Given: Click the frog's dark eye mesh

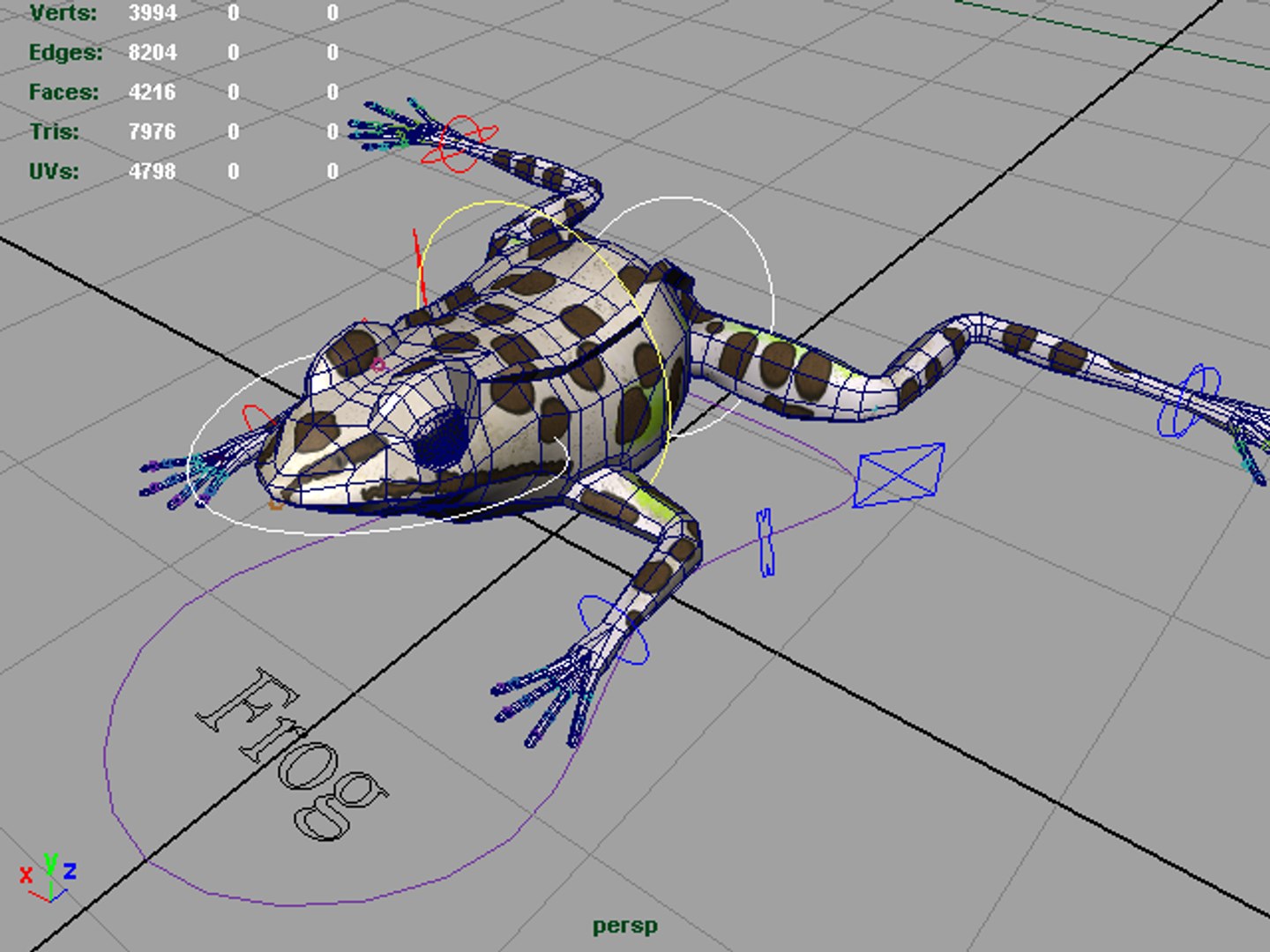Looking at the screenshot, I should tap(440, 438).
